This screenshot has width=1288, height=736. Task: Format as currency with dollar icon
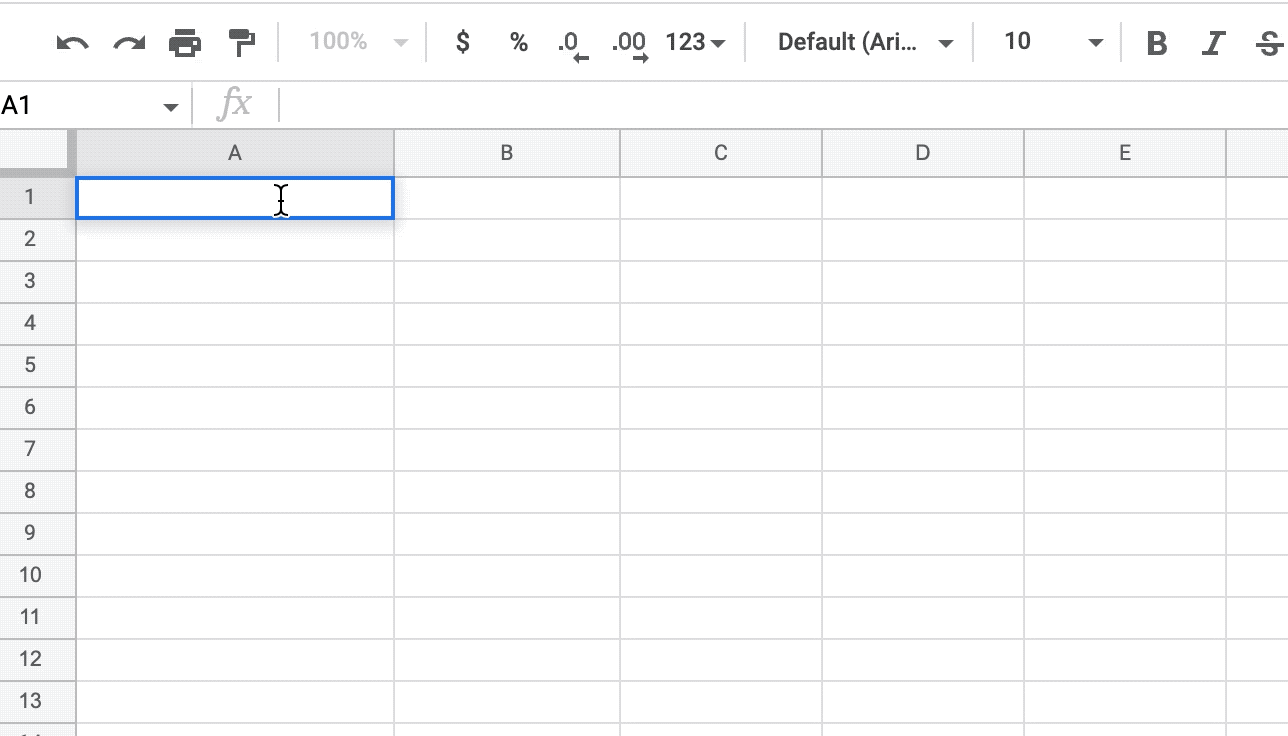tap(462, 42)
